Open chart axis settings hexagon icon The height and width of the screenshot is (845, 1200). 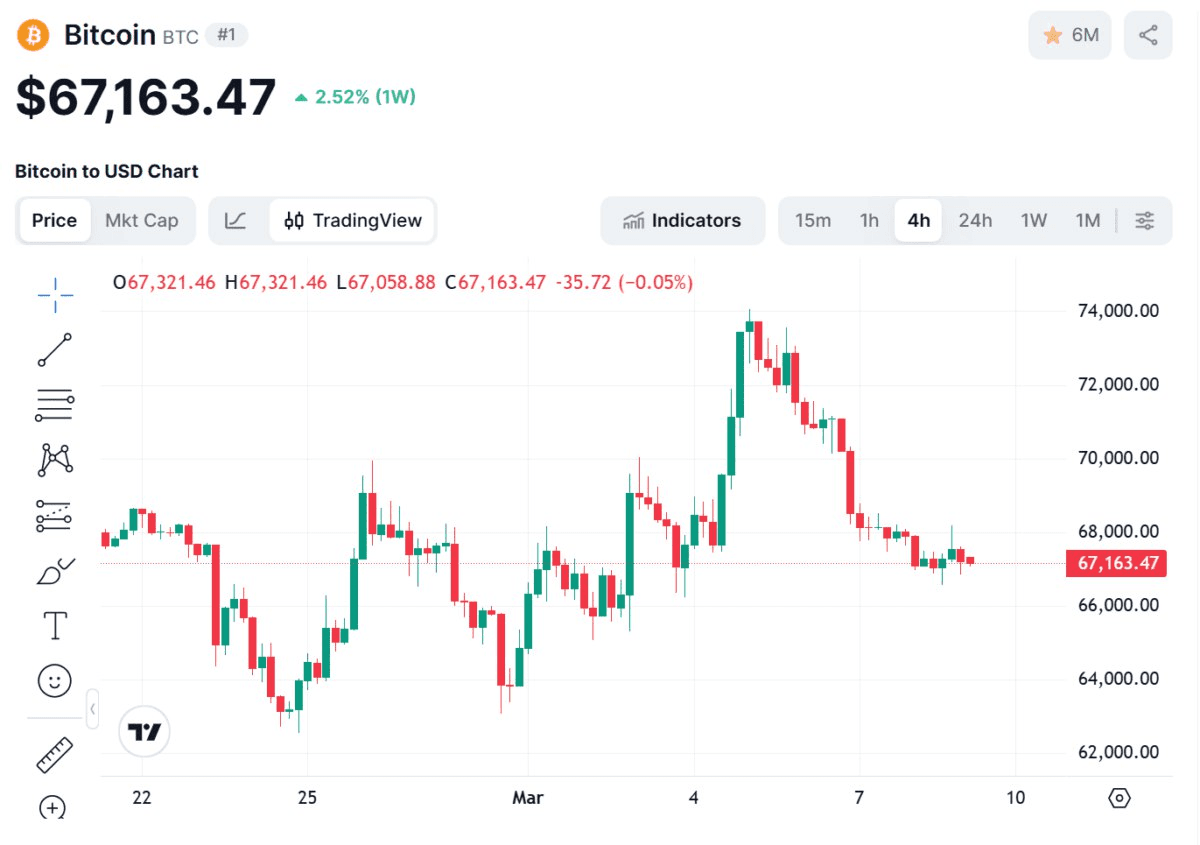(x=1120, y=798)
